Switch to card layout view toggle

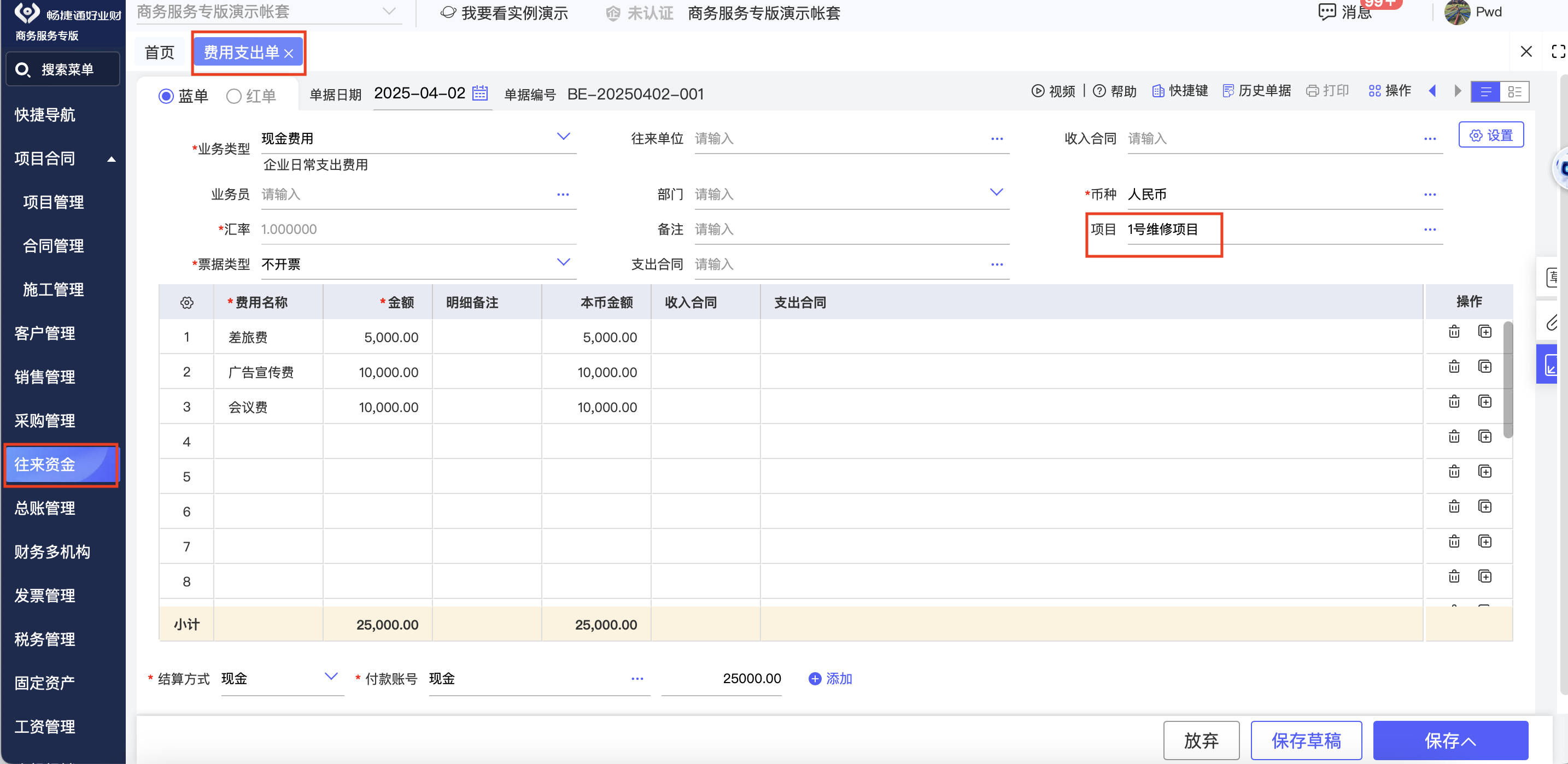pos(1514,92)
